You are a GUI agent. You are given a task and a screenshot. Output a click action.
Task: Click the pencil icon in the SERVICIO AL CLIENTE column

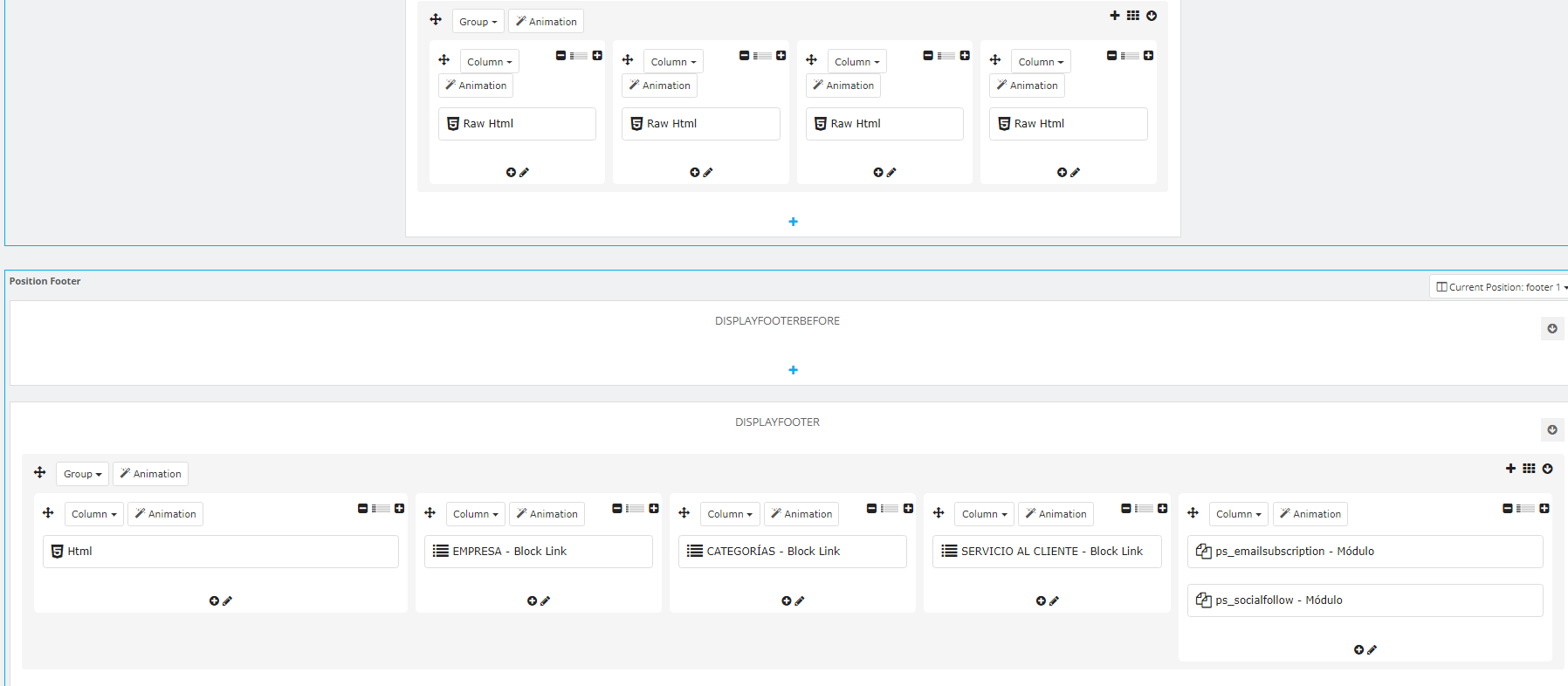1054,600
